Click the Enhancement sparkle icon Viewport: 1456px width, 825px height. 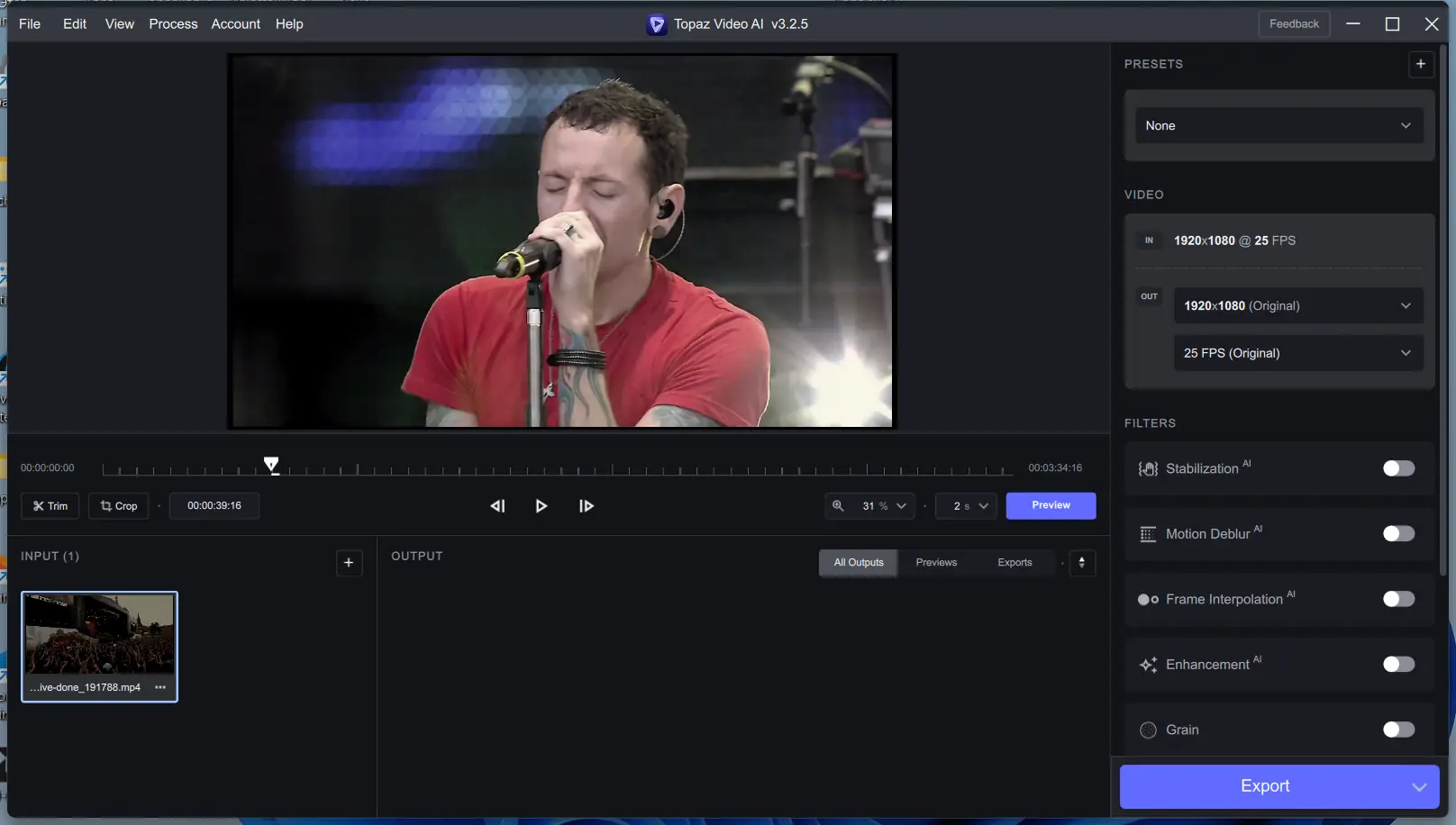pos(1148,665)
